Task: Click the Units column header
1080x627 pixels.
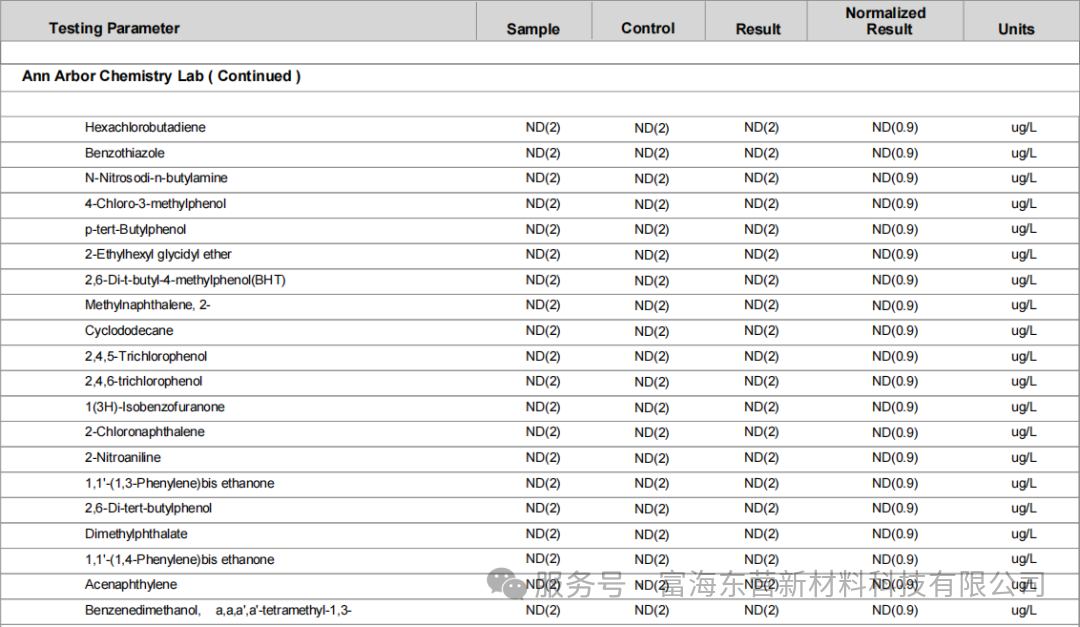Action: coord(1017,29)
